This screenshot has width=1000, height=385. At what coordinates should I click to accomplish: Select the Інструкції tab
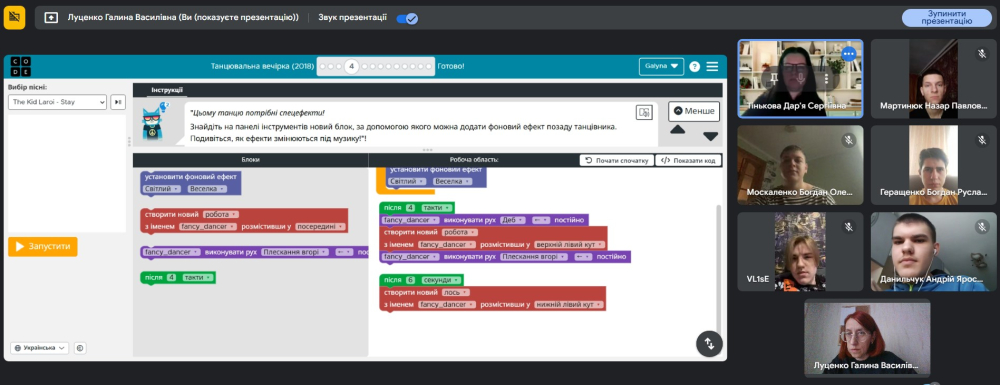tap(167, 90)
